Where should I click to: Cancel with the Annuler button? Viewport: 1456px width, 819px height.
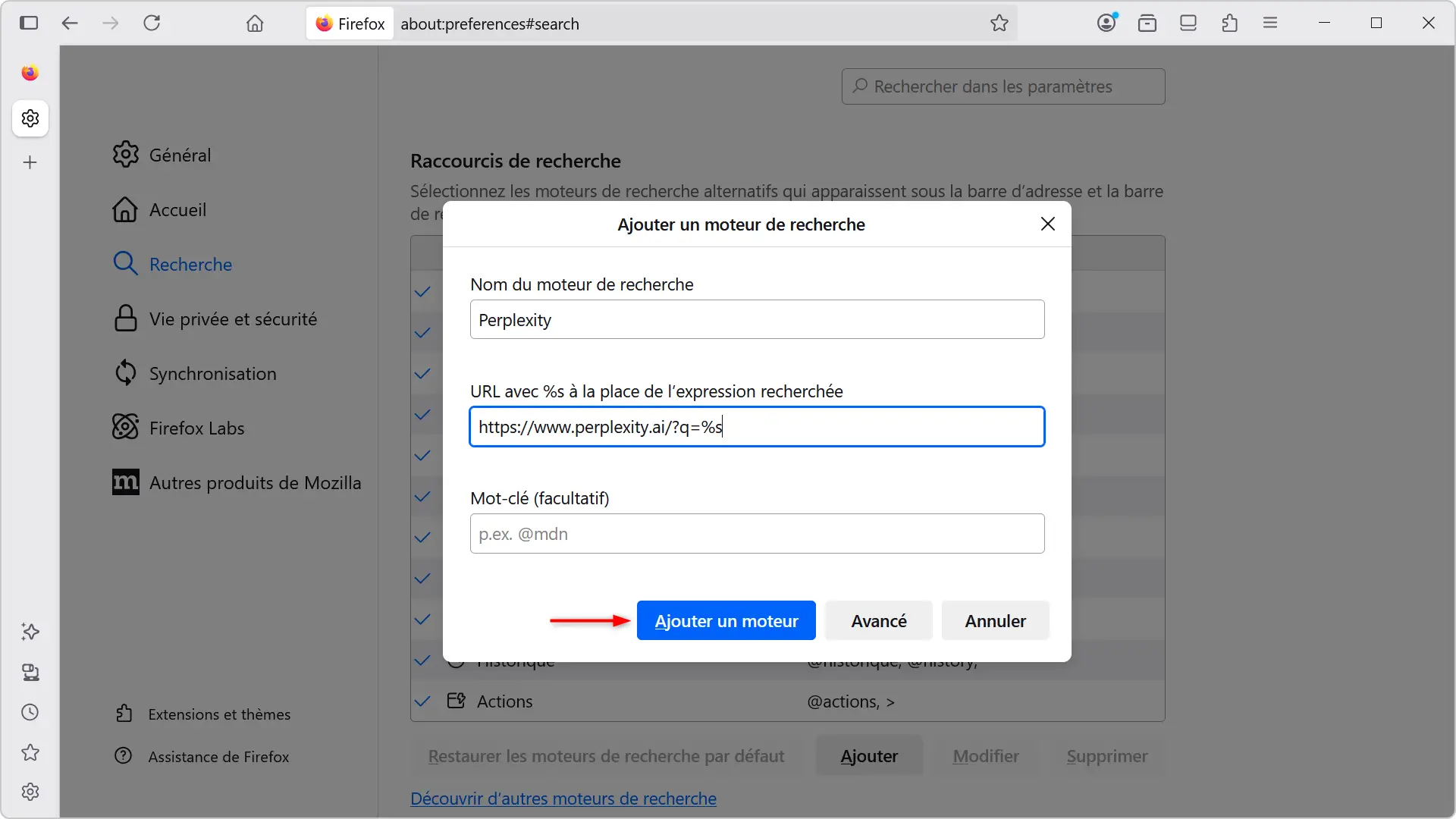tap(995, 621)
